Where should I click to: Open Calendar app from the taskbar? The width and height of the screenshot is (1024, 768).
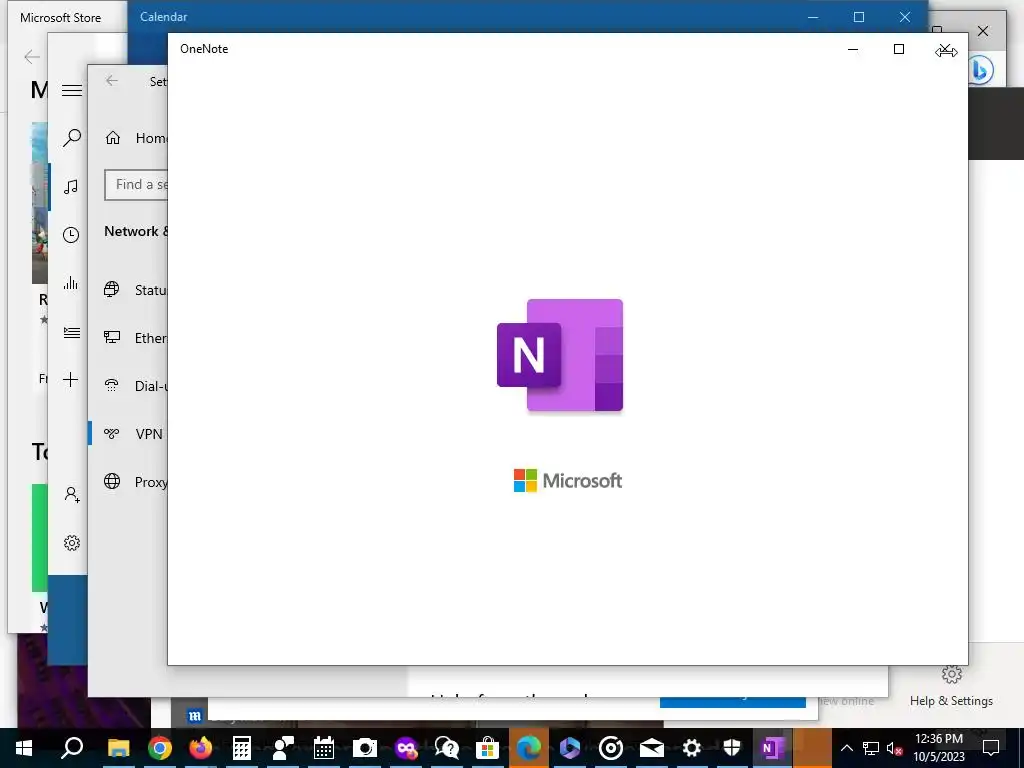coord(324,748)
